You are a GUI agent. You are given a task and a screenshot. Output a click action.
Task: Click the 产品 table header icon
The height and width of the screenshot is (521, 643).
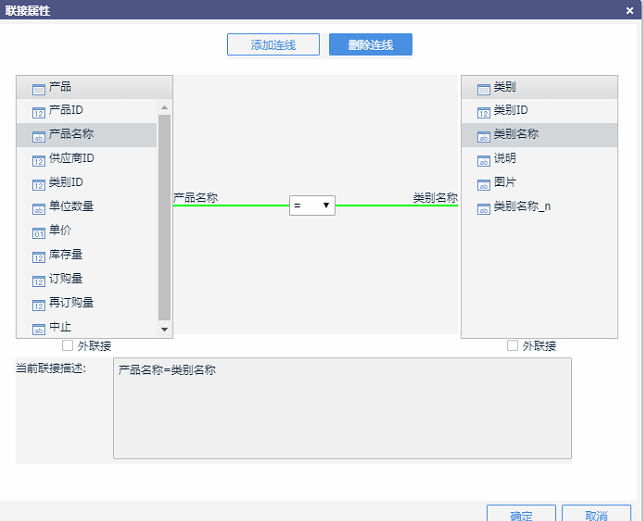tap(39, 89)
